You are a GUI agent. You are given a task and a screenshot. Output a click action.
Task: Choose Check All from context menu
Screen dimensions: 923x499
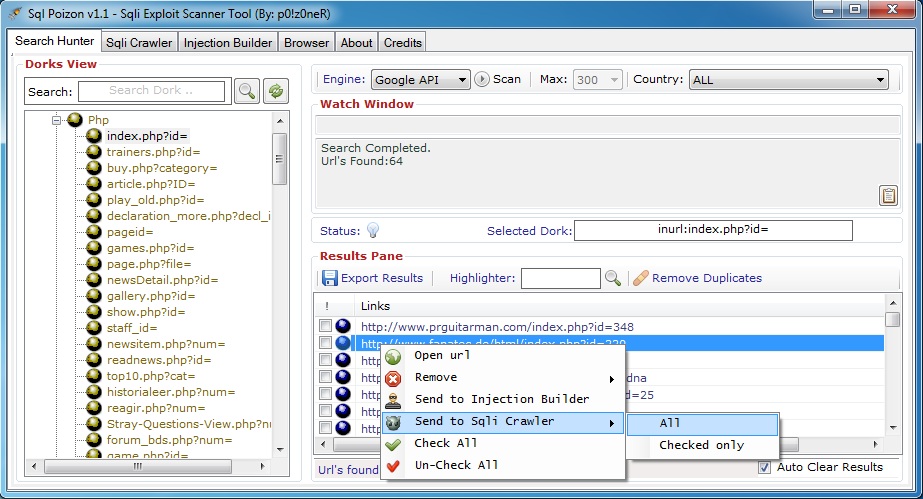446,443
